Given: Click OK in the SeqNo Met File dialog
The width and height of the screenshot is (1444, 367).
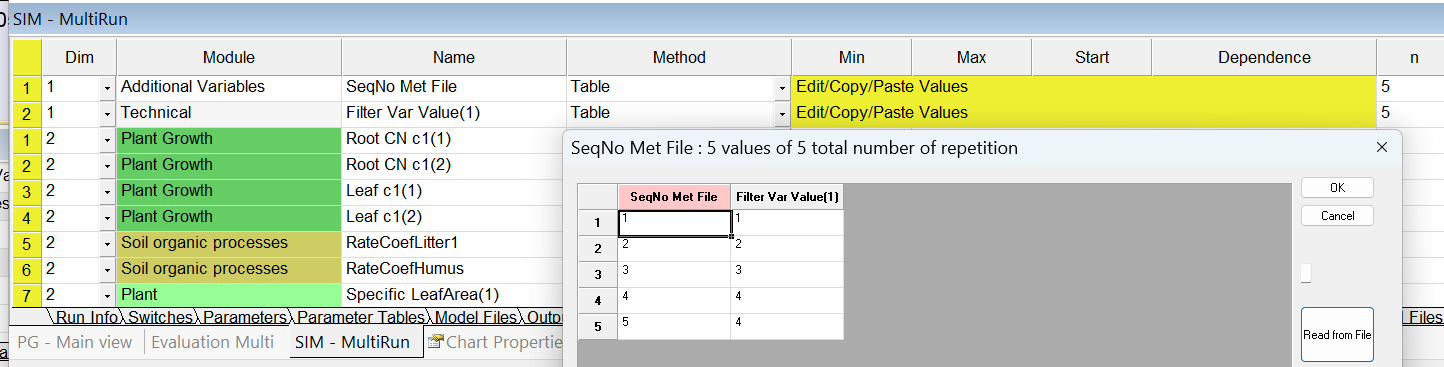Looking at the screenshot, I should 1337,188.
